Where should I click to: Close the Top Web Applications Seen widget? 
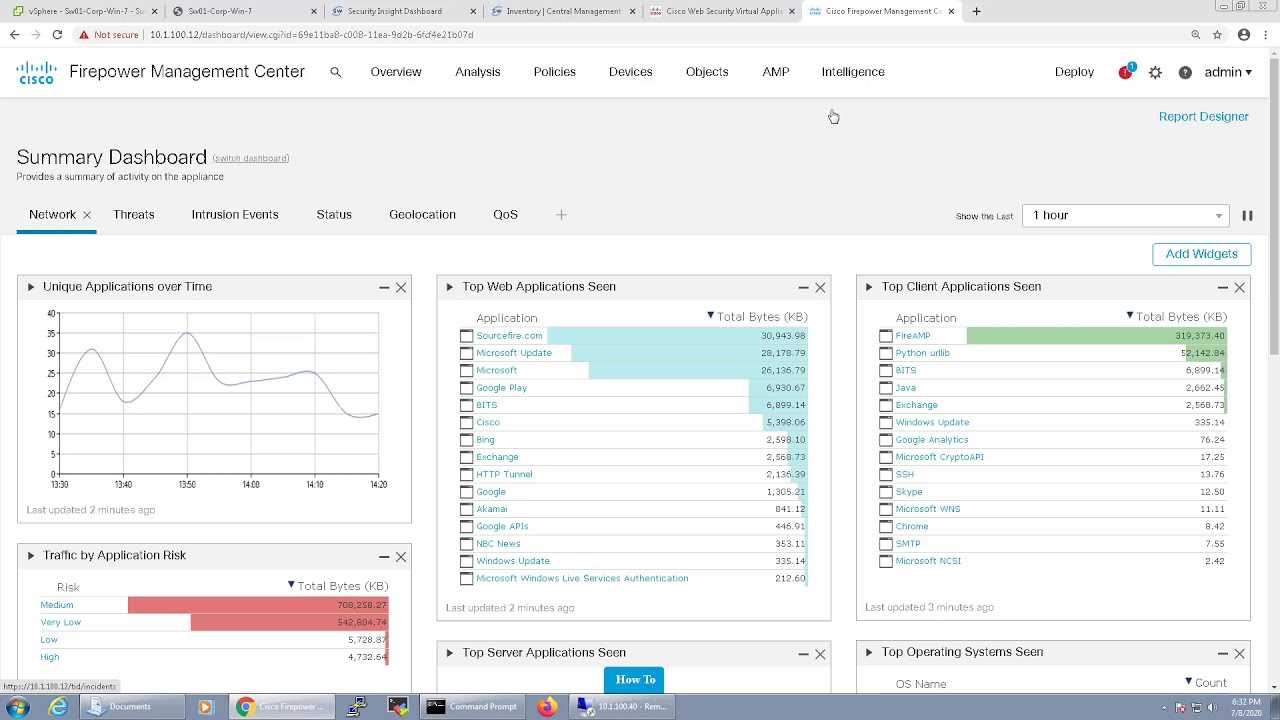(x=820, y=287)
